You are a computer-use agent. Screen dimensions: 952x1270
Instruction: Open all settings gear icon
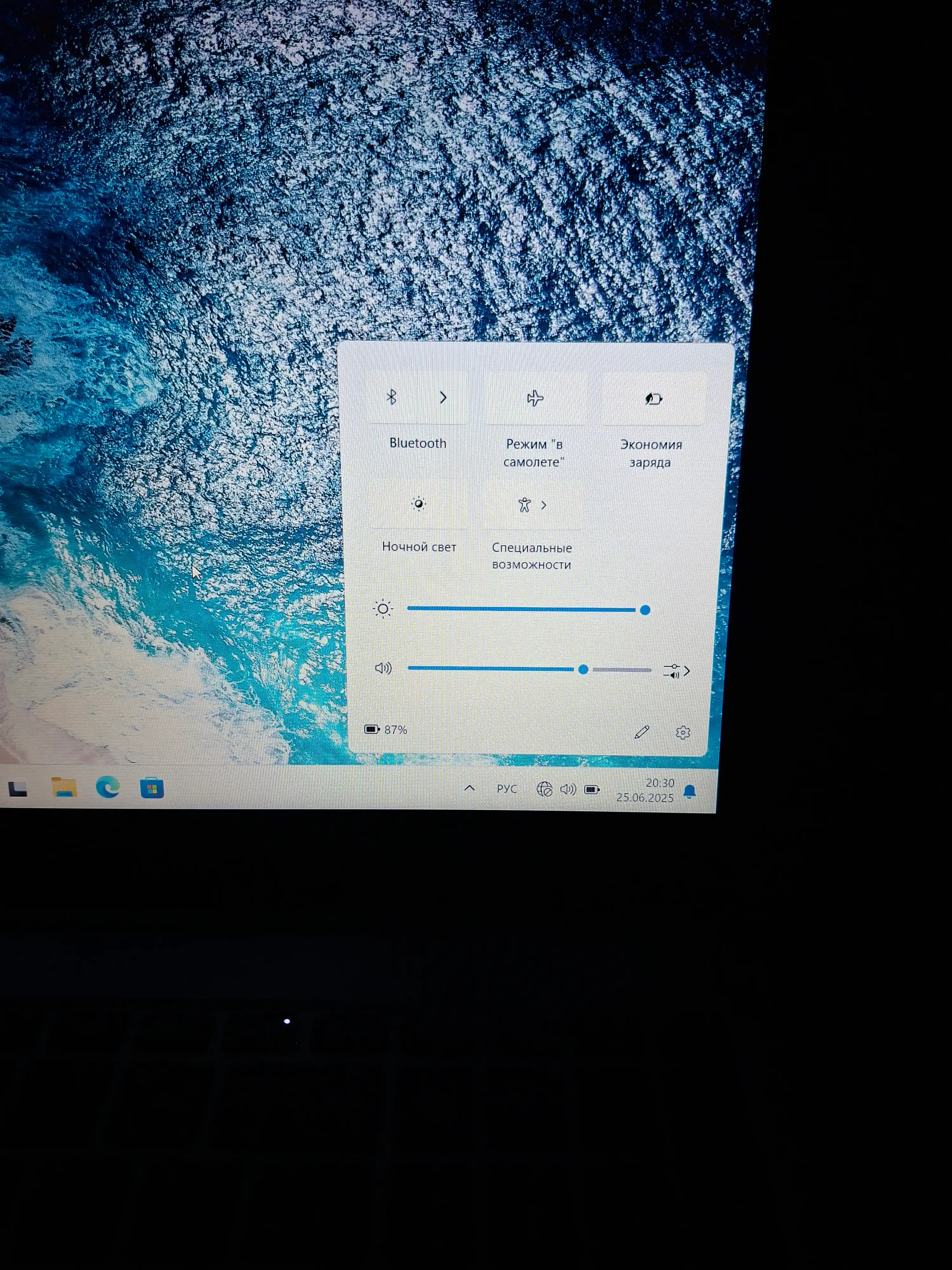tap(683, 732)
